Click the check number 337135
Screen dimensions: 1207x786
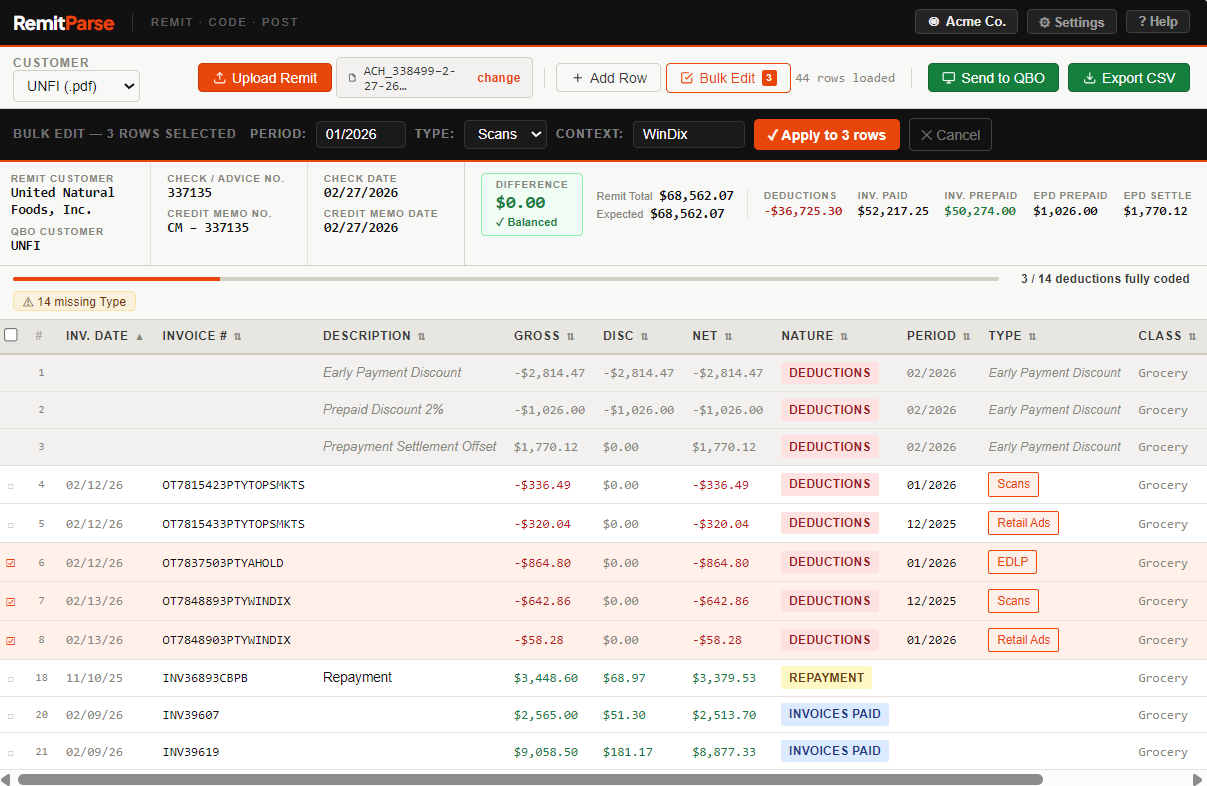pos(189,193)
